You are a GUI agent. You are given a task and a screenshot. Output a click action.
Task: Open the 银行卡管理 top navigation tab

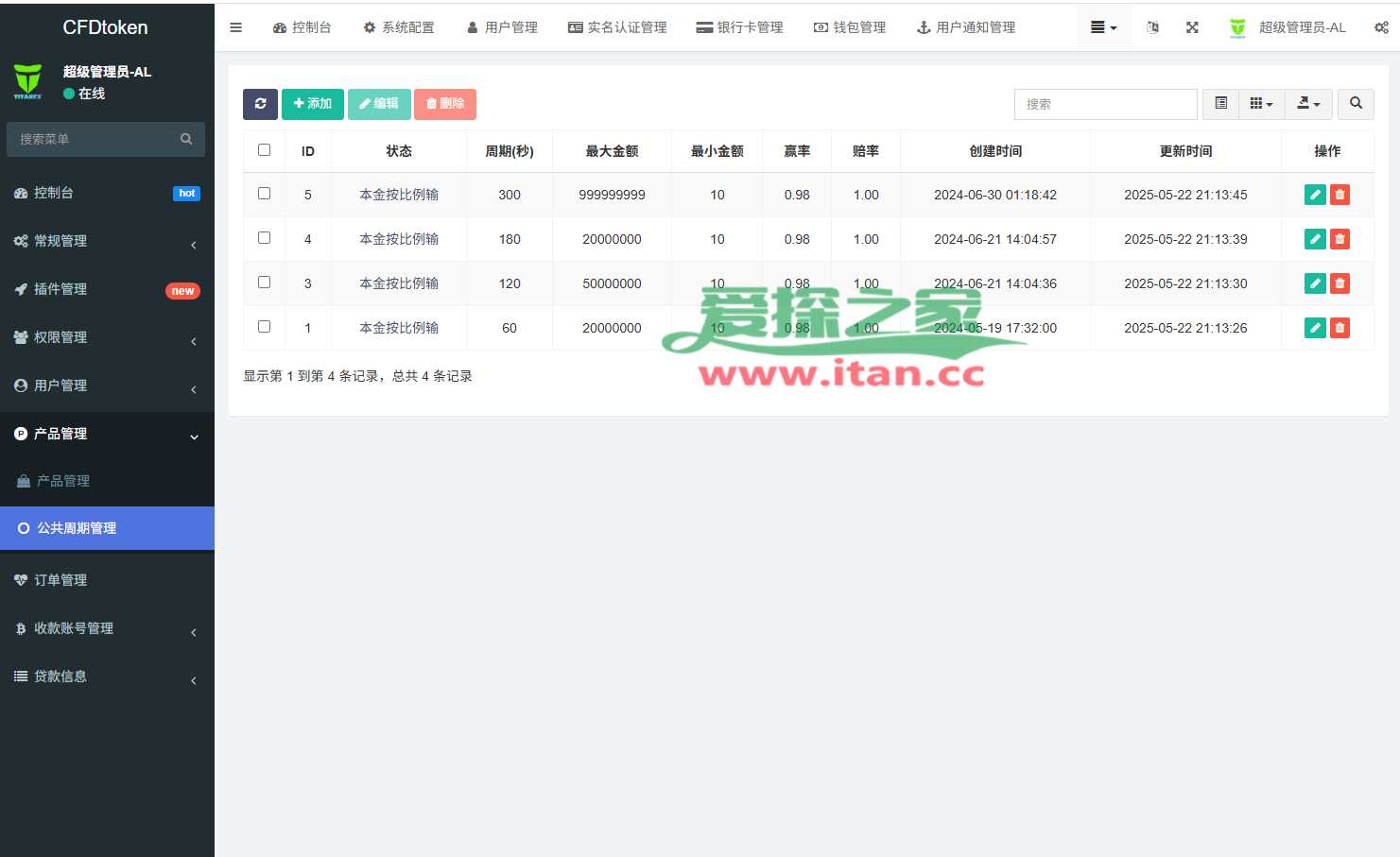click(739, 27)
